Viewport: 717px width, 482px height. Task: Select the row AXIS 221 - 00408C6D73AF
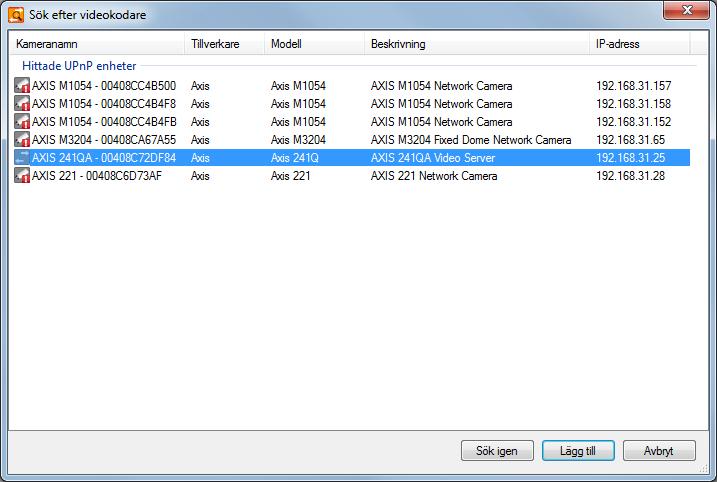coord(351,176)
